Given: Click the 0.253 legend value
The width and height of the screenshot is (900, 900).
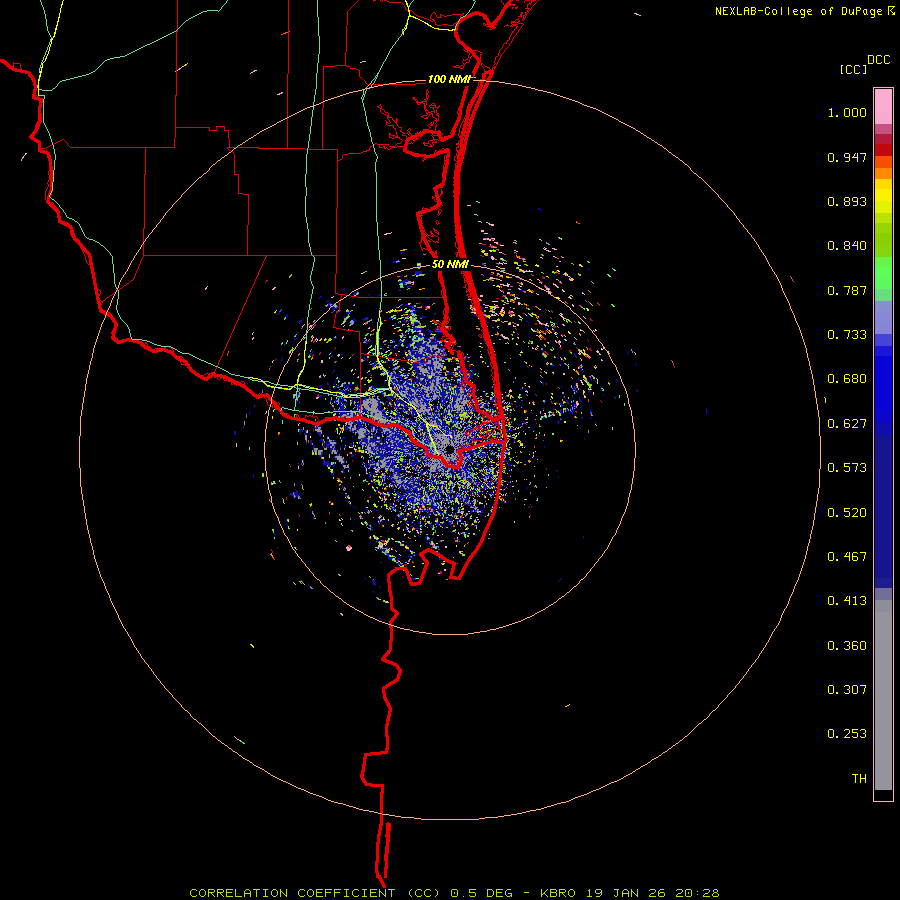Looking at the screenshot, I should 847,734.
